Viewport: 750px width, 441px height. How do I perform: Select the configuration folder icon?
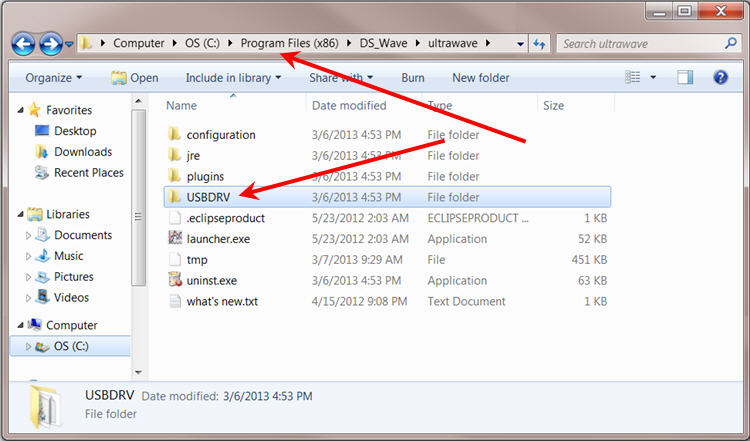point(175,134)
